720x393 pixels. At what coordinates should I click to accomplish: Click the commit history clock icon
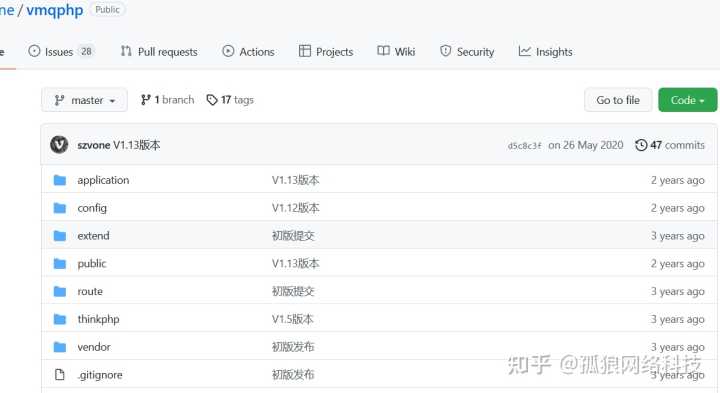tap(641, 145)
